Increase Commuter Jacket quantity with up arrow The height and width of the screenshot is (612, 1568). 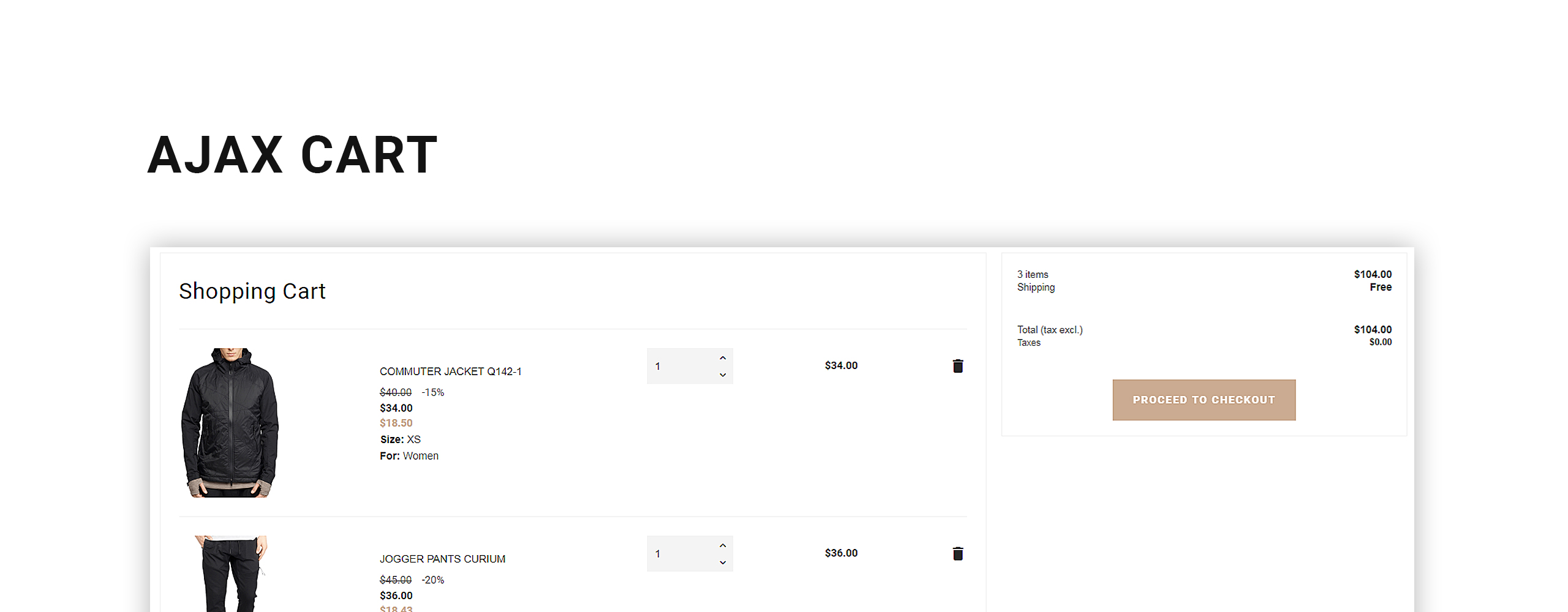(x=723, y=358)
